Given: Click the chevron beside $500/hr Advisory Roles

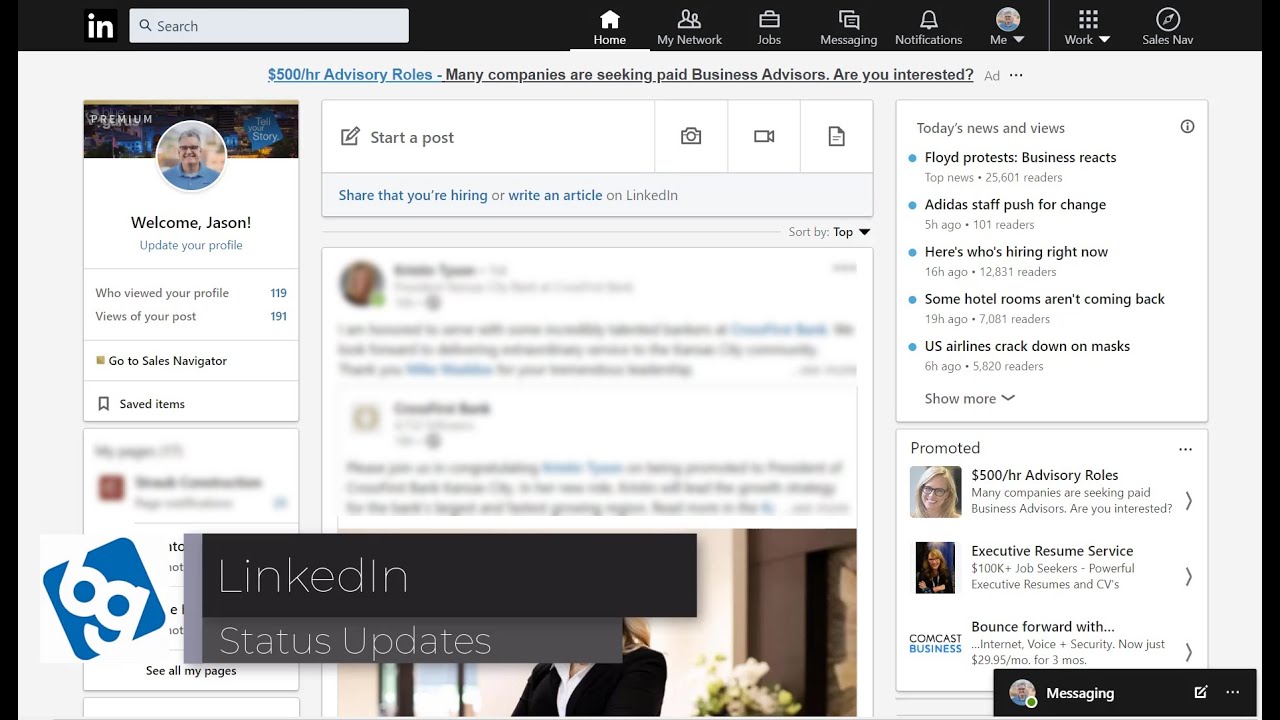Looking at the screenshot, I should coord(1188,500).
